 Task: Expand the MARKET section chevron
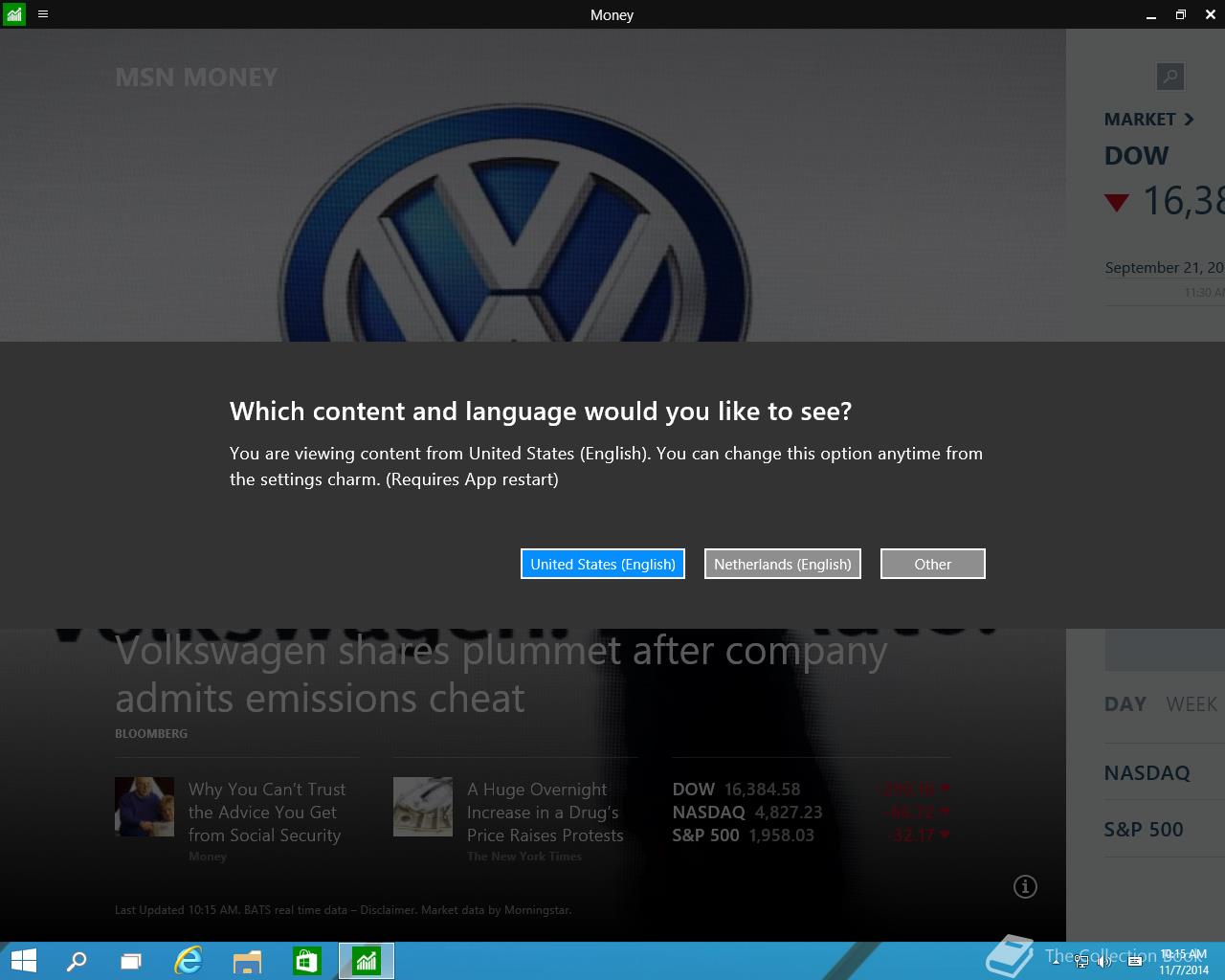tap(1189, 120)
